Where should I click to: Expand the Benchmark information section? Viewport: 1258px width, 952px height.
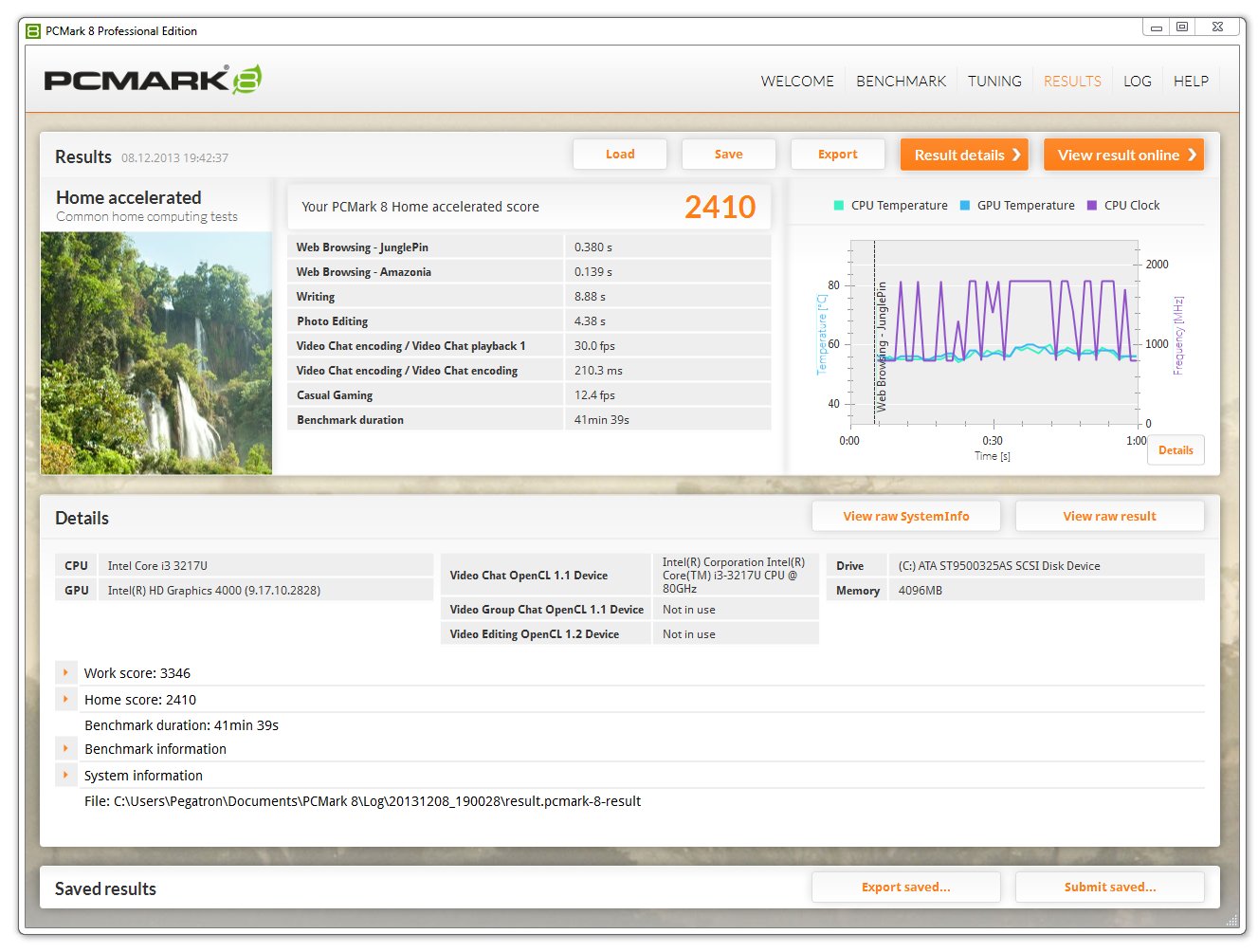point(65,749)
